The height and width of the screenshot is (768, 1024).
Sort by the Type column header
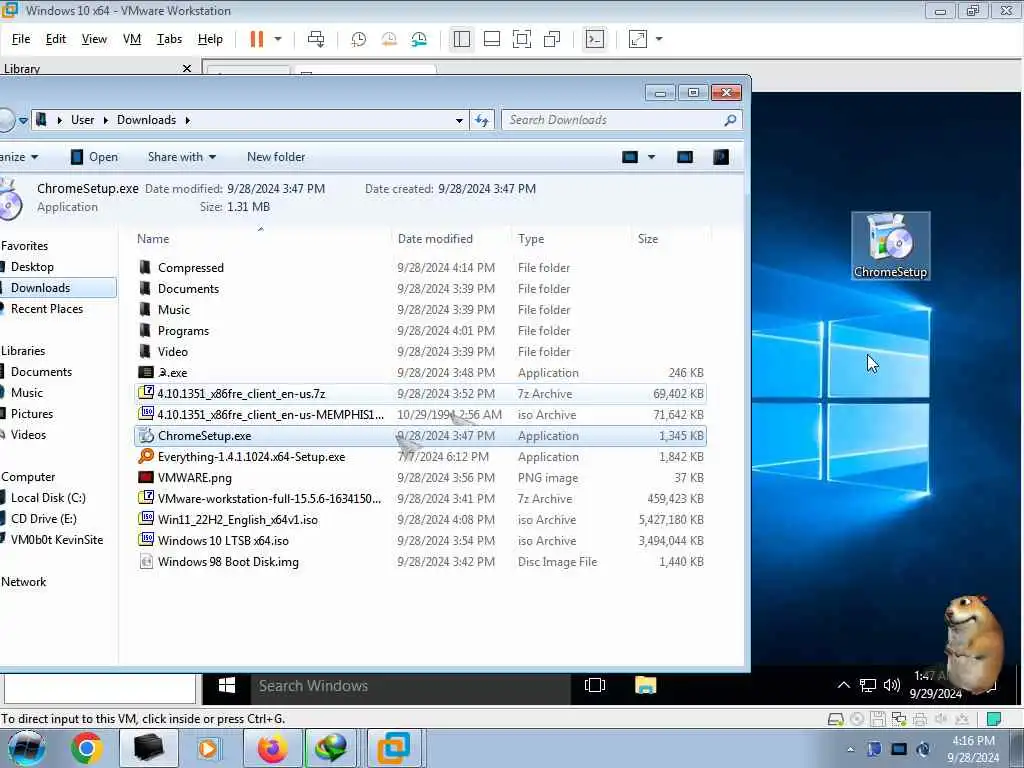531,239
